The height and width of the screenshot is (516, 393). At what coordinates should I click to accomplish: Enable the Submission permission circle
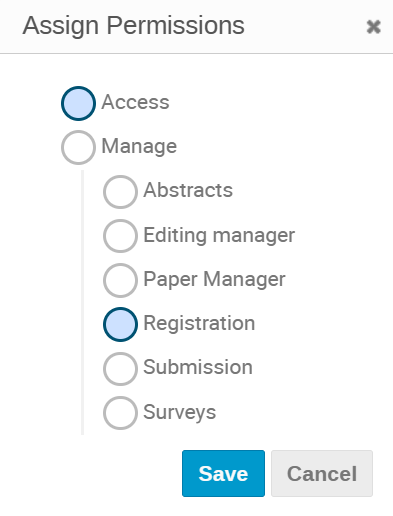(x=120, y=369)
